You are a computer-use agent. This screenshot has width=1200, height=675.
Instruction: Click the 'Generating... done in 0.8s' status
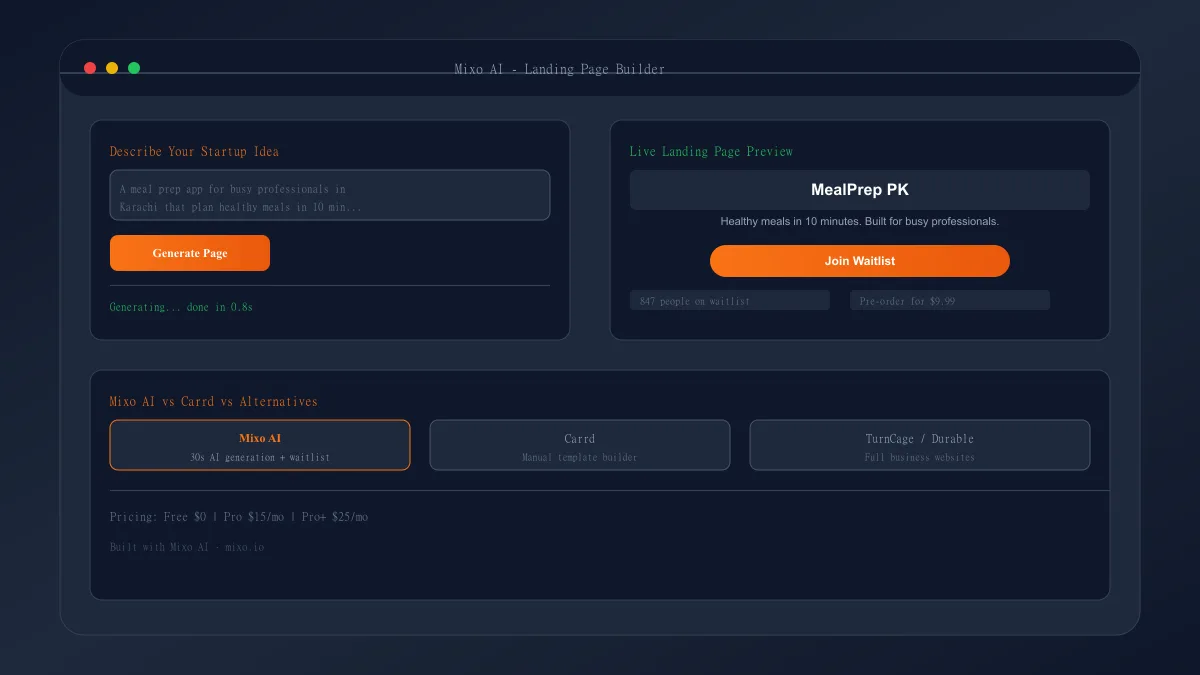coord(181,307)
